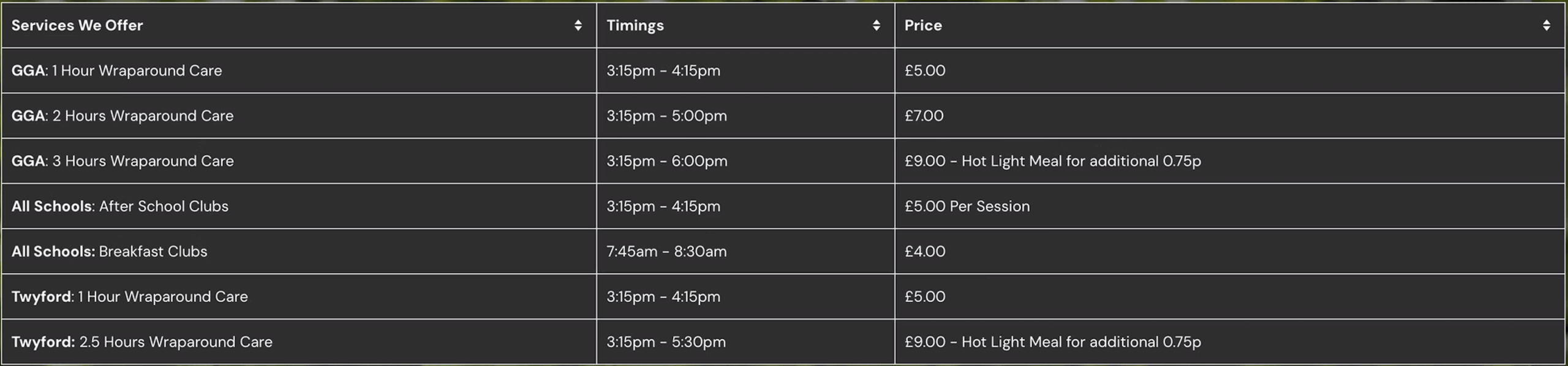This screenshot has height=366, width=1568.
Task: Click the 3:15pm - 5:00pm timing cell
Action: click(x=666, y=116)
